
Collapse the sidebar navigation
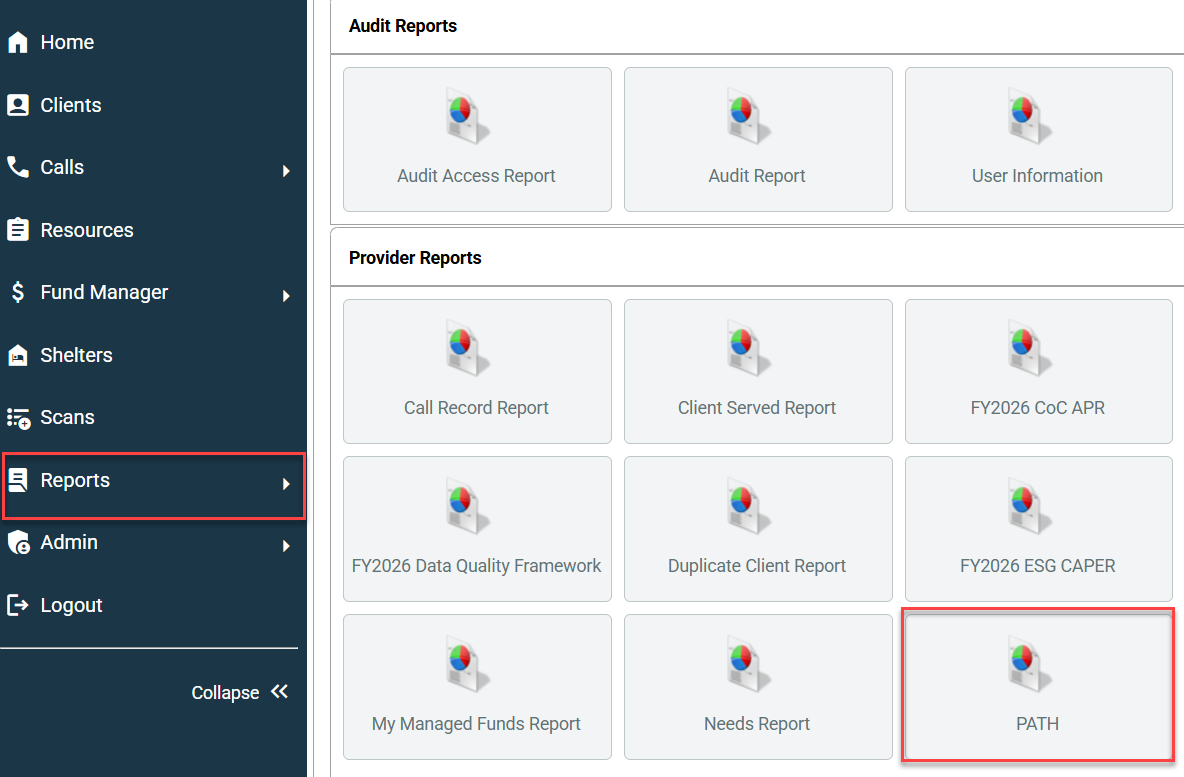[240, 693]
